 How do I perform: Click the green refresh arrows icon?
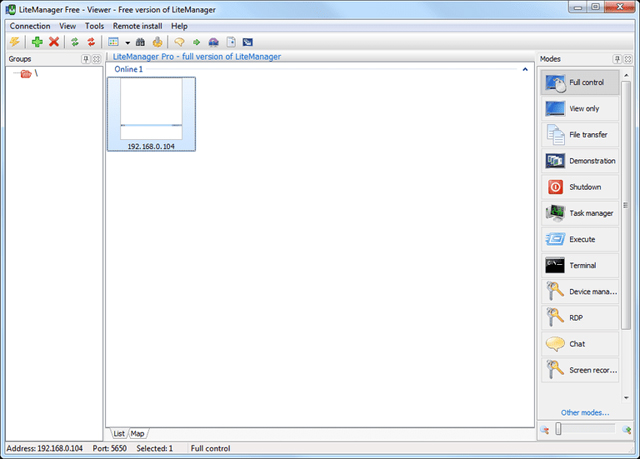[75, 42]
